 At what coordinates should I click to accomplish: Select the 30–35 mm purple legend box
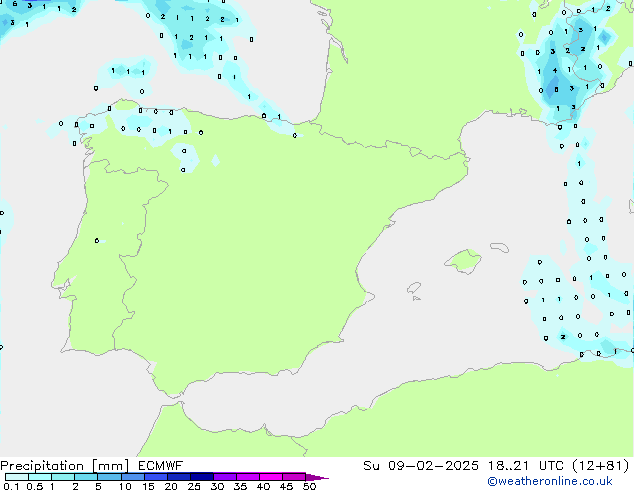(x=224, y=477)
